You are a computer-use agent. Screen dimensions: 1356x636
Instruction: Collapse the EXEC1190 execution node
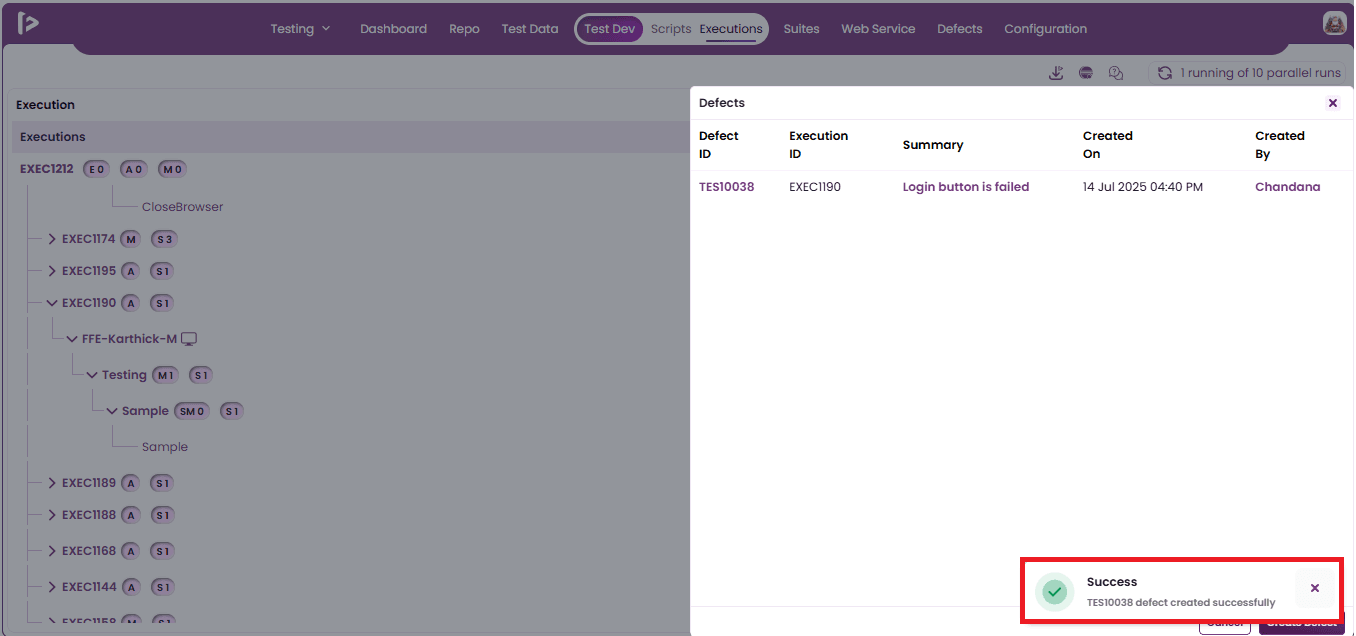click(52, 303)
